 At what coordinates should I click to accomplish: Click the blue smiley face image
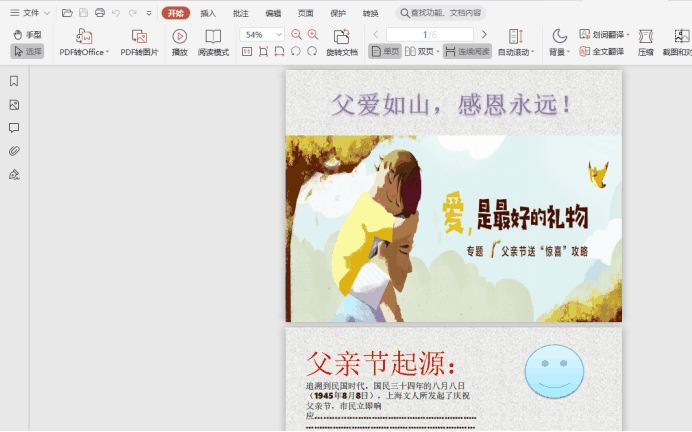point(554,372)
